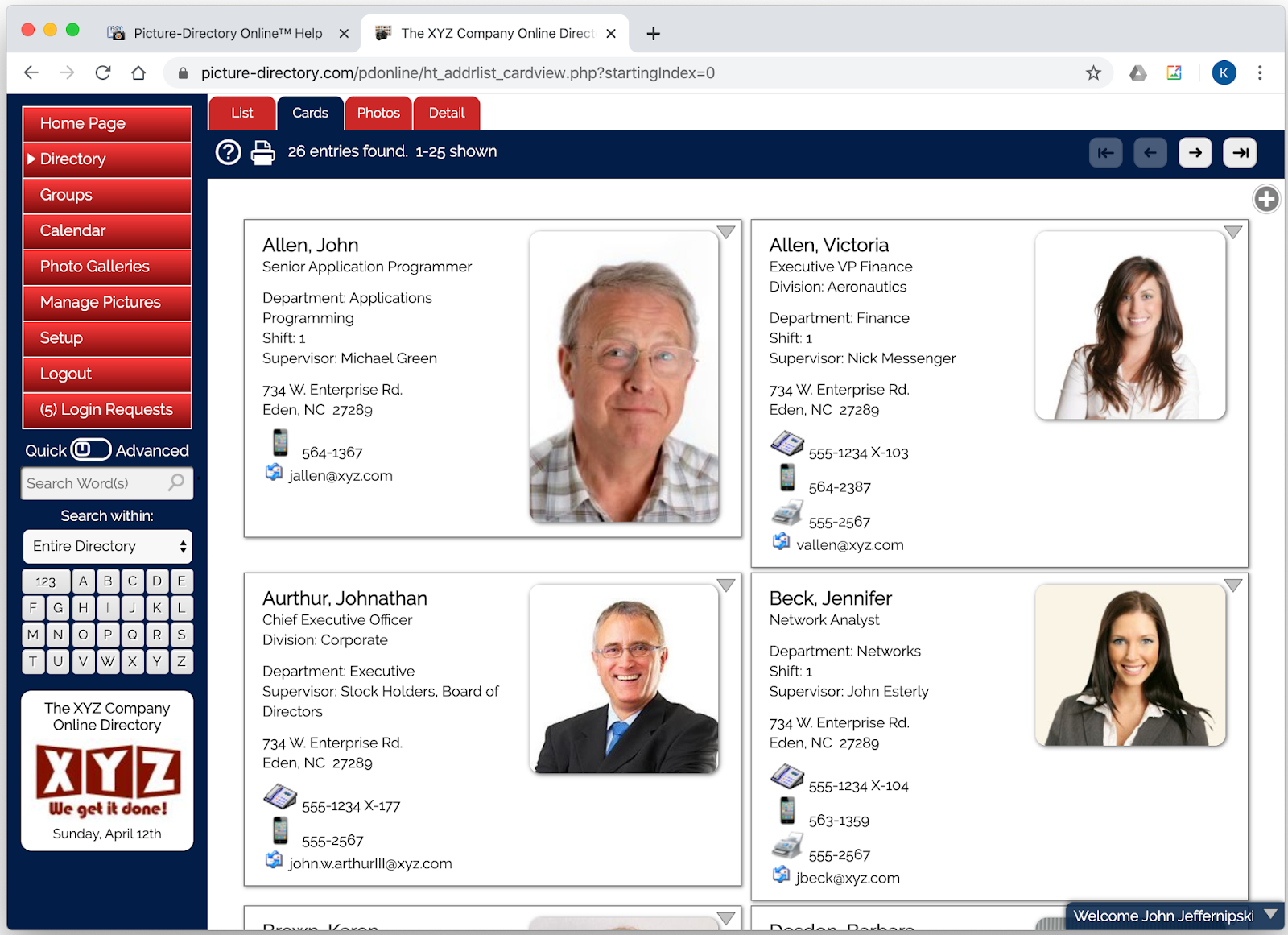Open the (5) Login Requests link

[106, 409]
